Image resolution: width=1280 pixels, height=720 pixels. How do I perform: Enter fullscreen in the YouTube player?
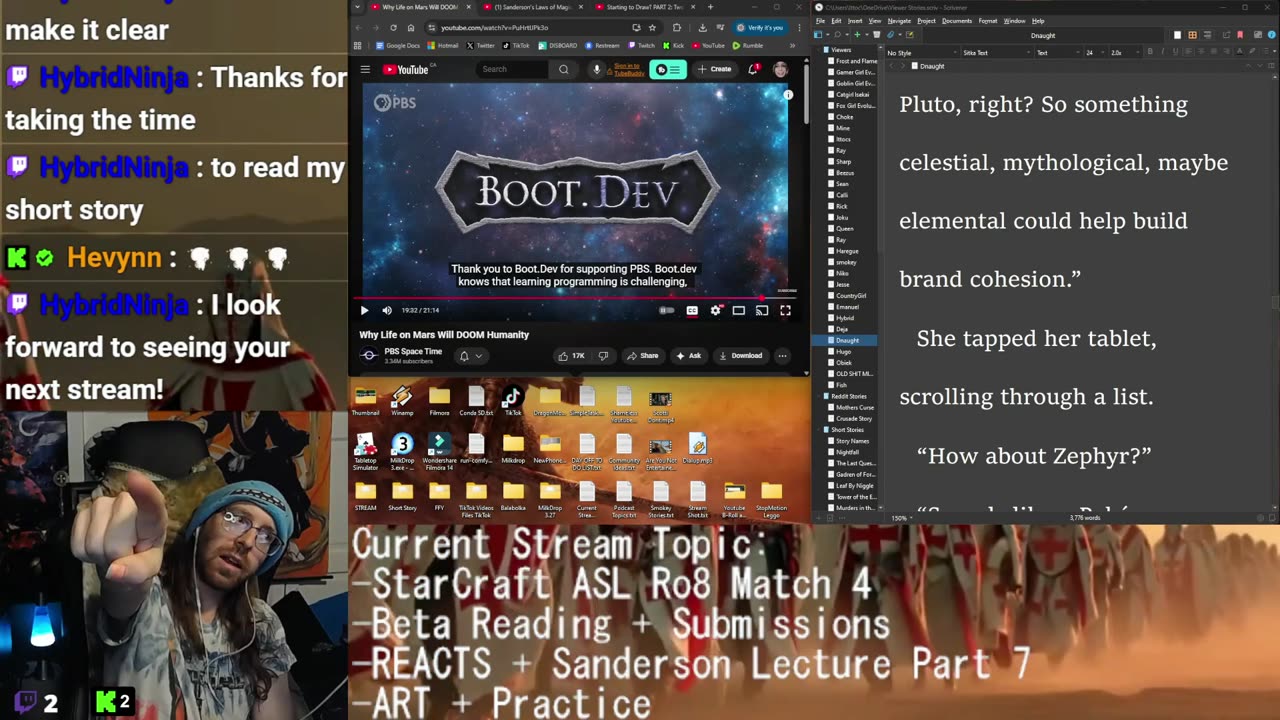point(785,311)
